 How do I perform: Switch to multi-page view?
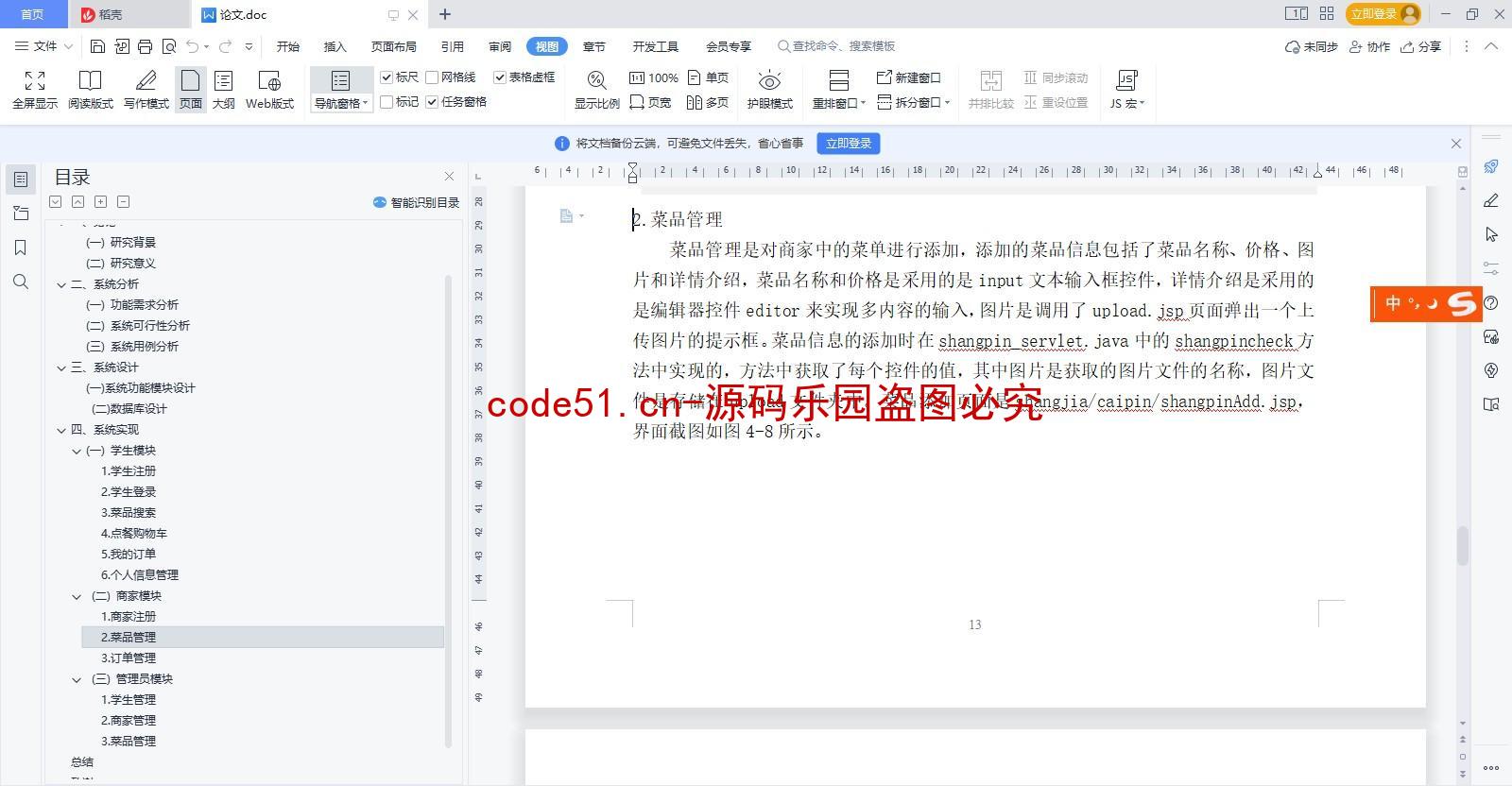click(x=709, y=102)
